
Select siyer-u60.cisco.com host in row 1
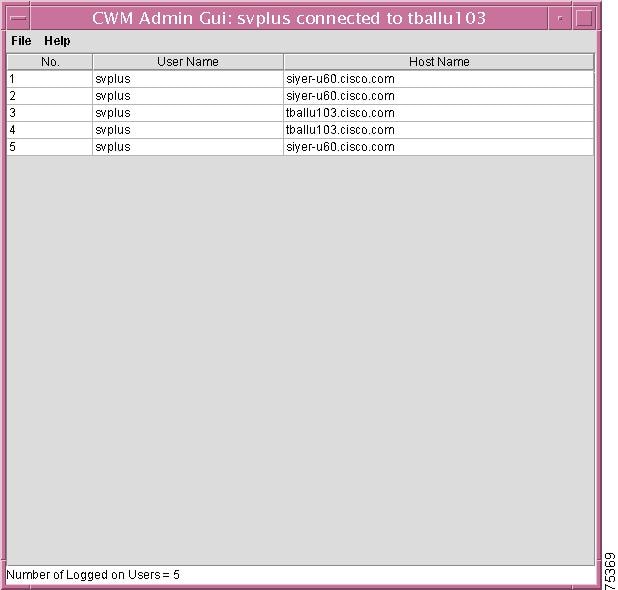click(439, 79)
